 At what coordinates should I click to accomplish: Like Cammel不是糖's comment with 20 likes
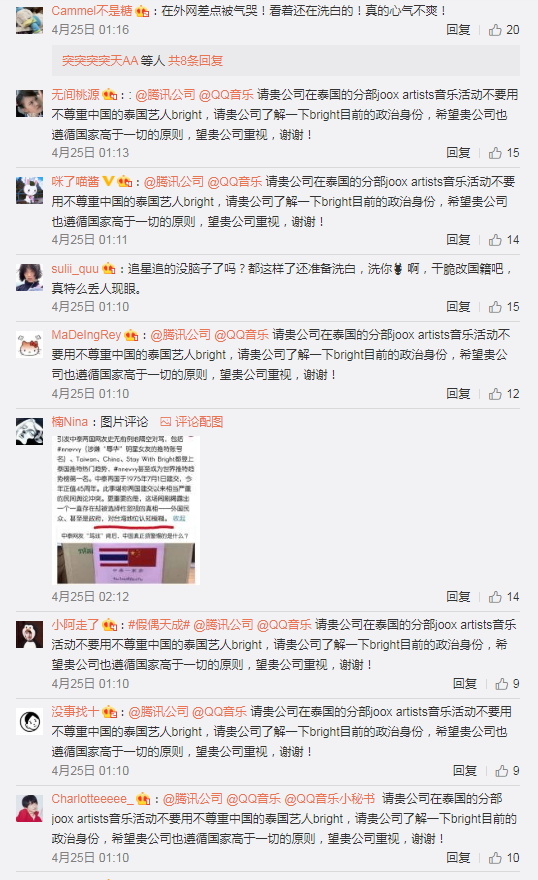(503, 30)
